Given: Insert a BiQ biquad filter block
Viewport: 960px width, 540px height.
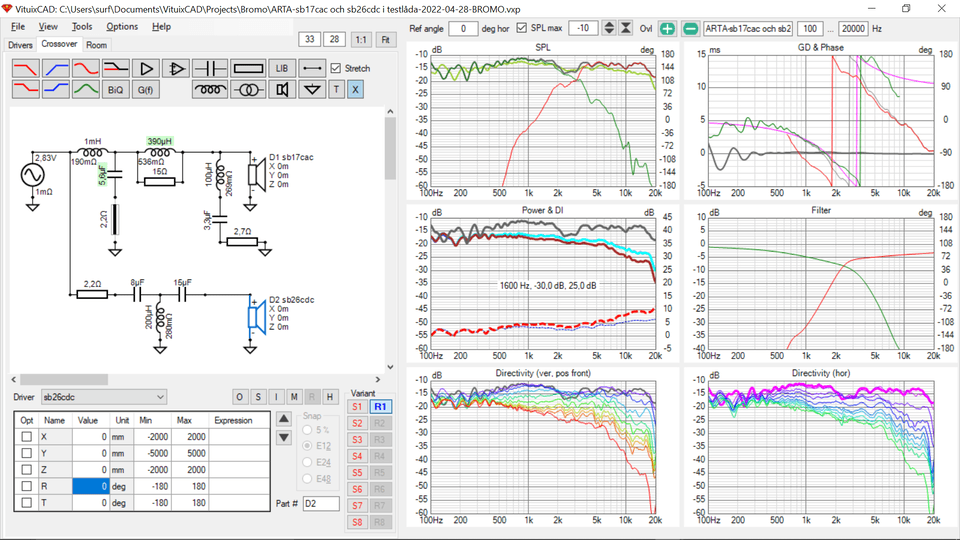Looking at the screenshot, I should tap(116, 89).
